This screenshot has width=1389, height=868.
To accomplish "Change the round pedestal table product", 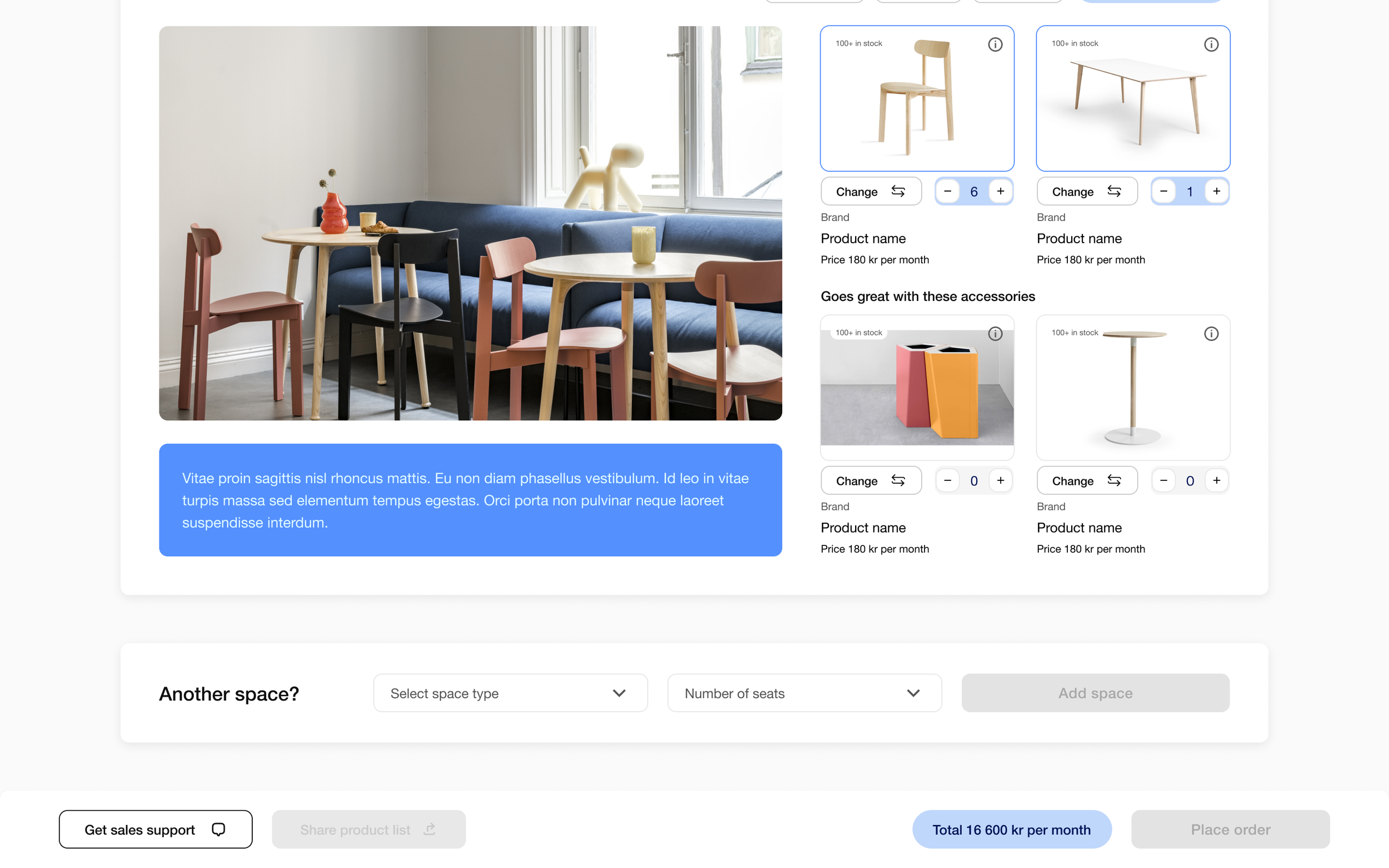I will (x=1086, y=480).
